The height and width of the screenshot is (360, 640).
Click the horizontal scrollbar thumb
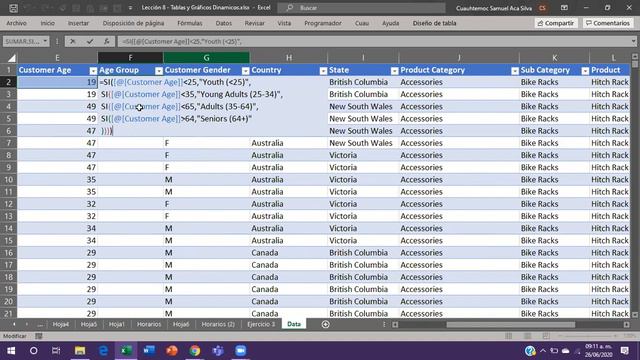tap(510, 324)
